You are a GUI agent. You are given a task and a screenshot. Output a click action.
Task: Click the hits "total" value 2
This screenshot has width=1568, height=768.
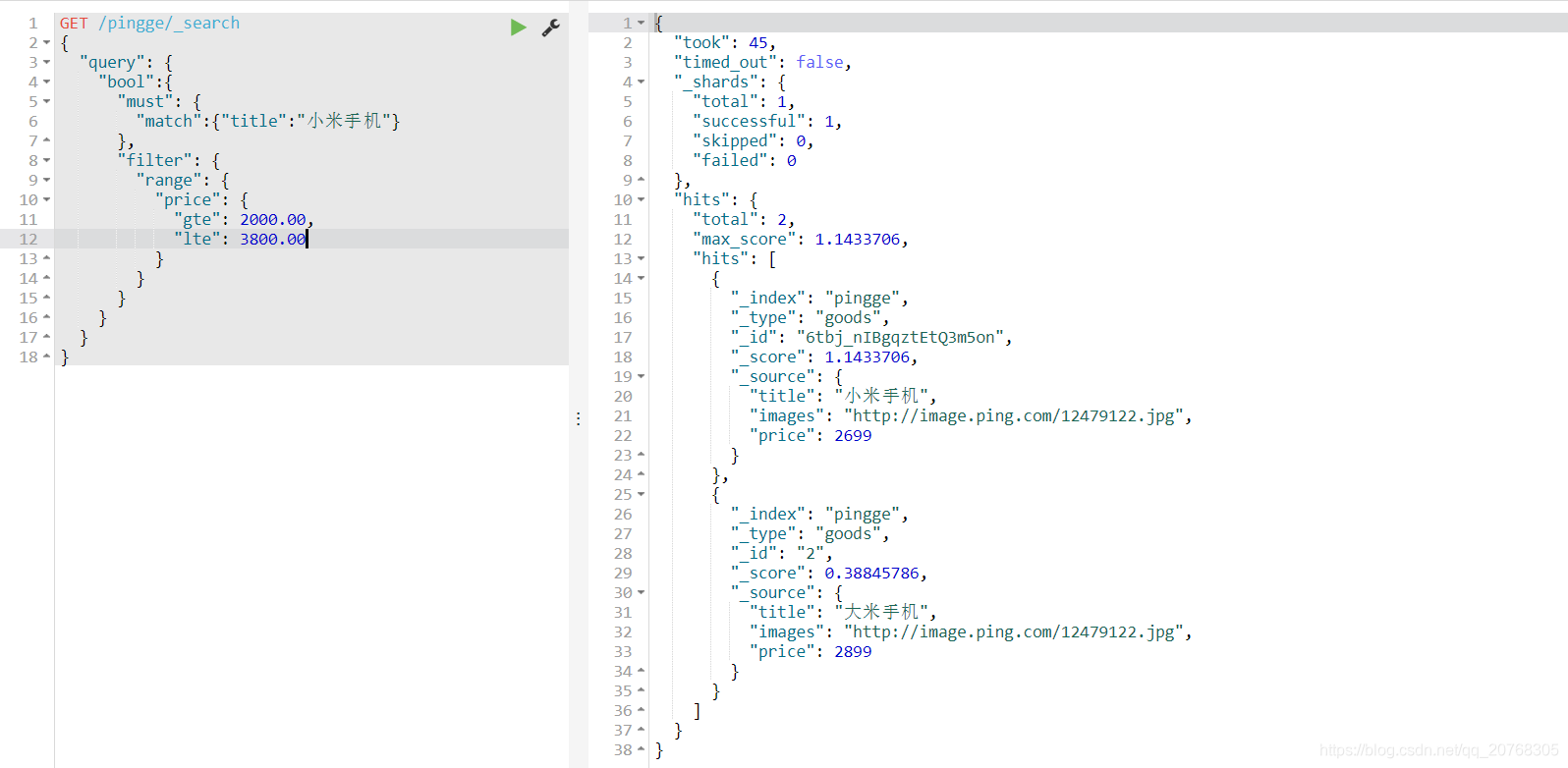[782, 220]
